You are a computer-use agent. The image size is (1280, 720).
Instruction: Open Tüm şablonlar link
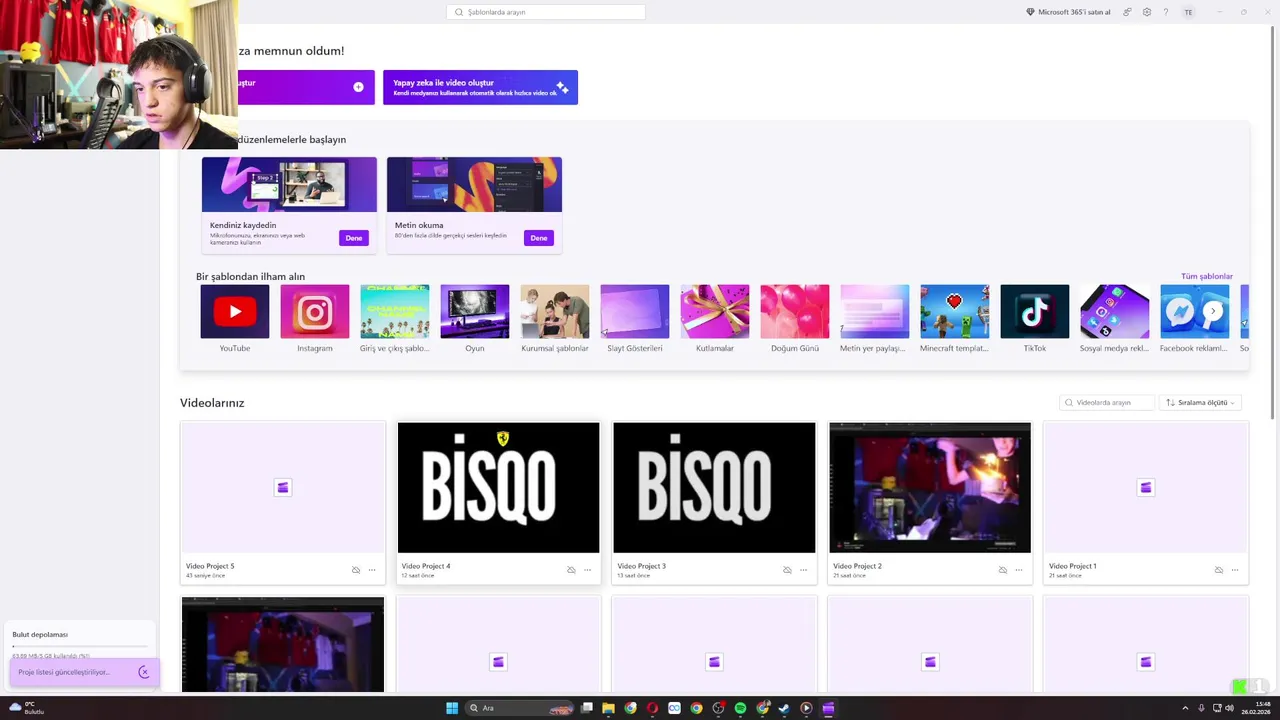tap(1206, 276)
